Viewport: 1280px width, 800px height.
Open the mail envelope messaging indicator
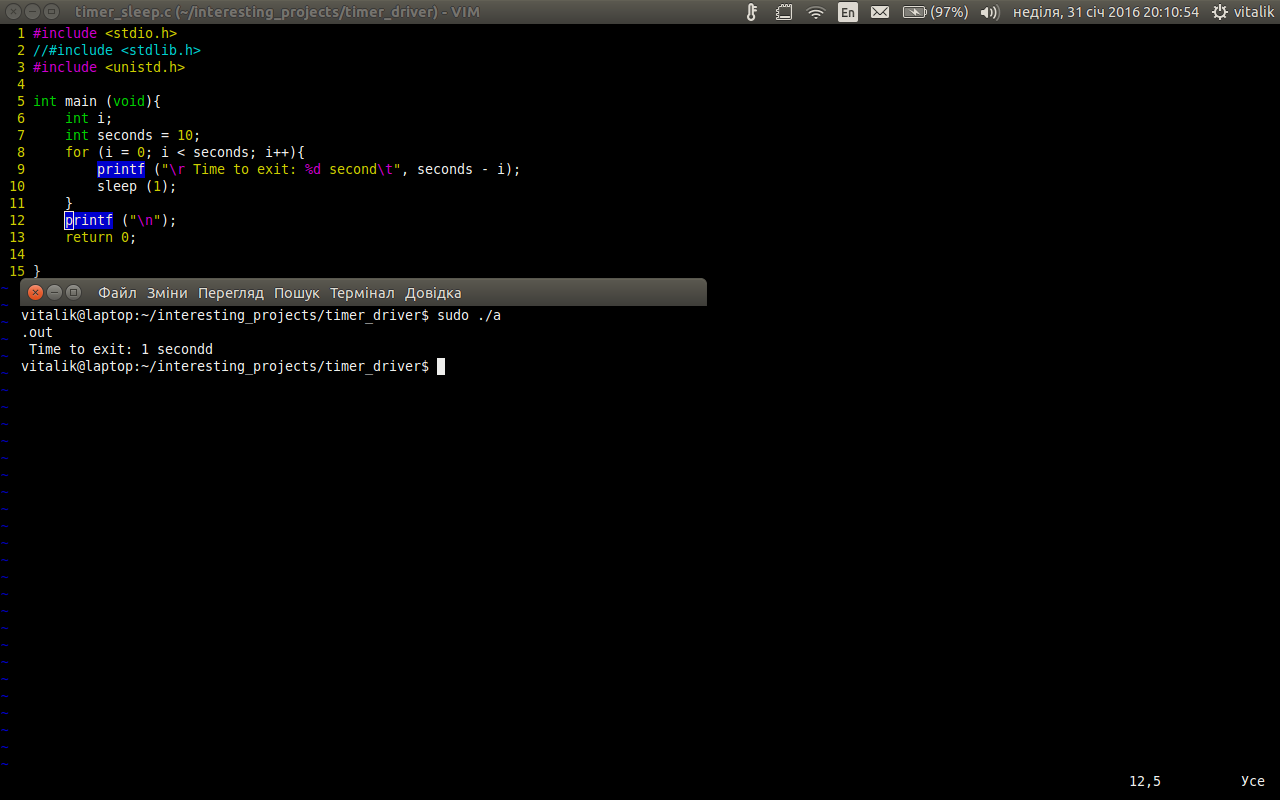point(880,12)
